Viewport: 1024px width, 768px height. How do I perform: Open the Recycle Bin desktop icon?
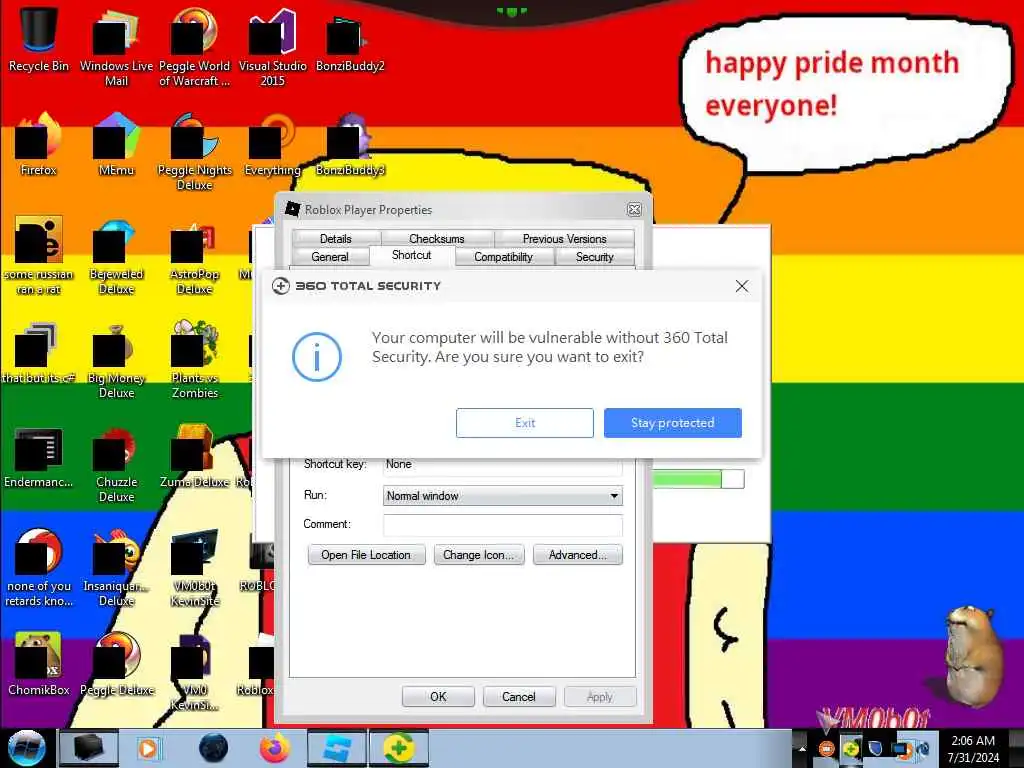coord(39,39)
